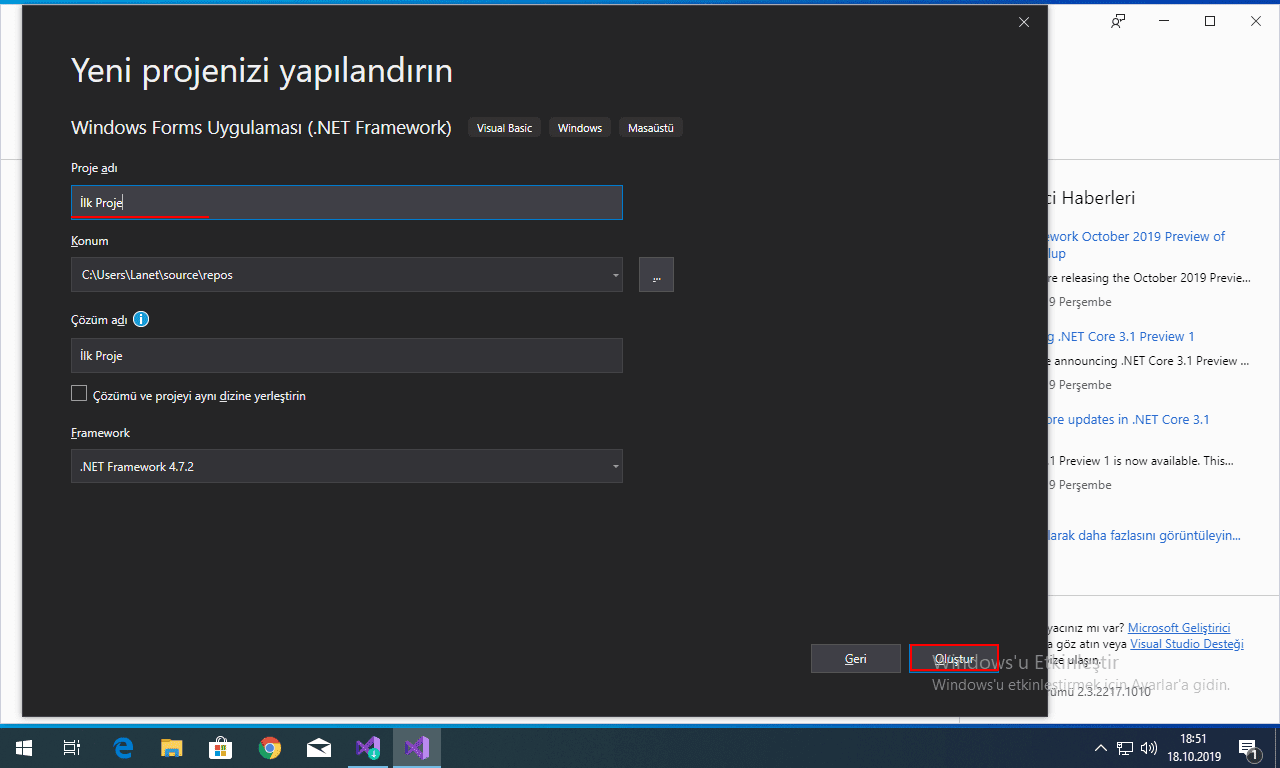Click the daha fazlasını görüntüleyin link
The image size is (1280, 768).
[1143, 535]
